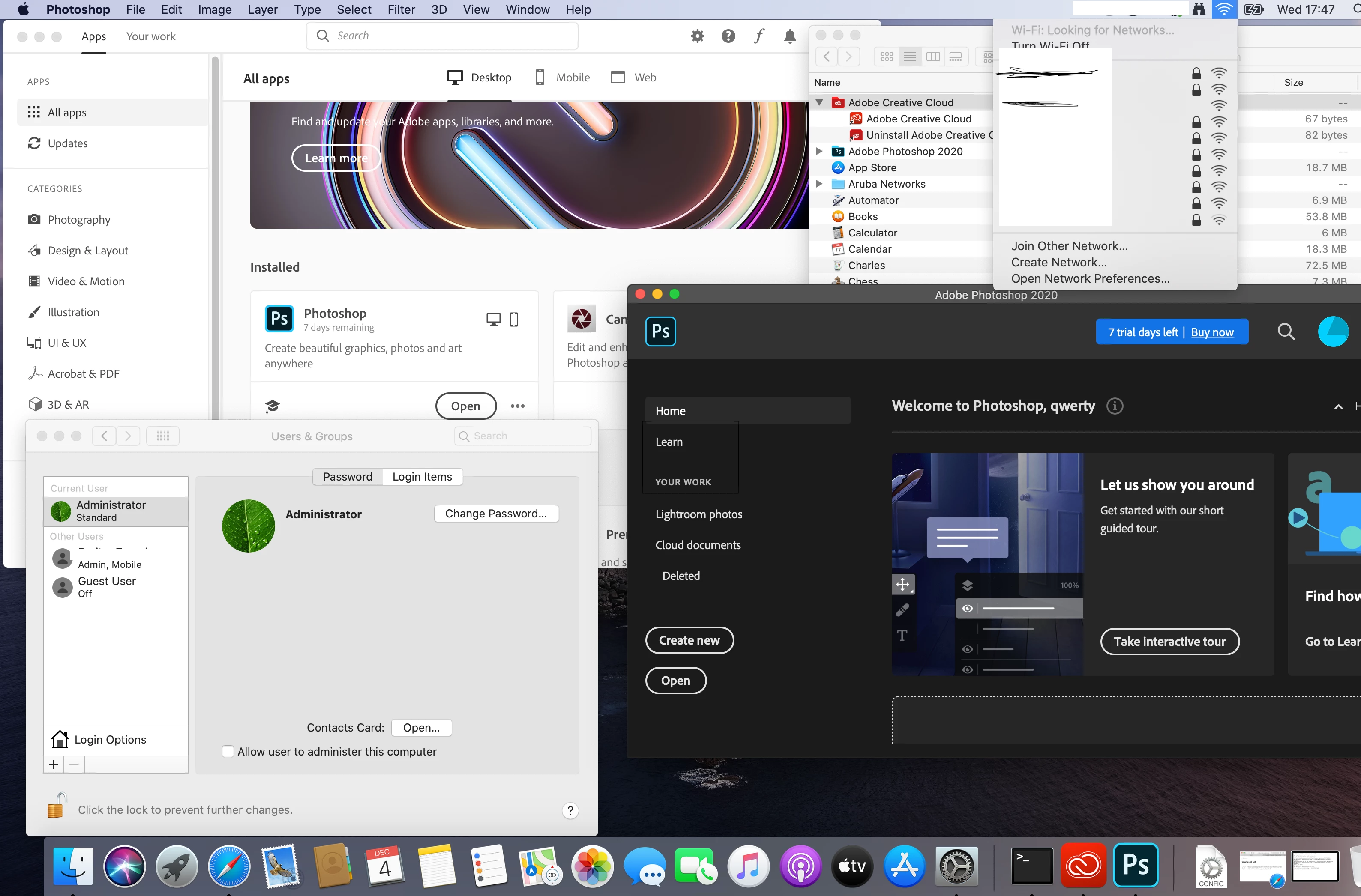The image size is (1361, 896).
Task: Click the Photoshop graduation cap tutorials icon
Action: [x=272, y=406]
